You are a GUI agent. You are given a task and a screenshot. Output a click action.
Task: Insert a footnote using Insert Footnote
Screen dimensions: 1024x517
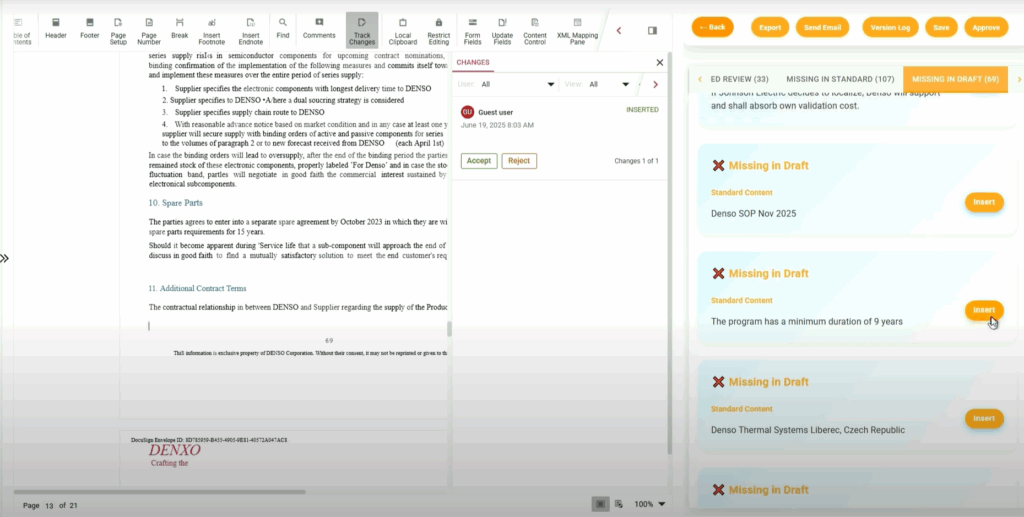(x=211, y=29)
